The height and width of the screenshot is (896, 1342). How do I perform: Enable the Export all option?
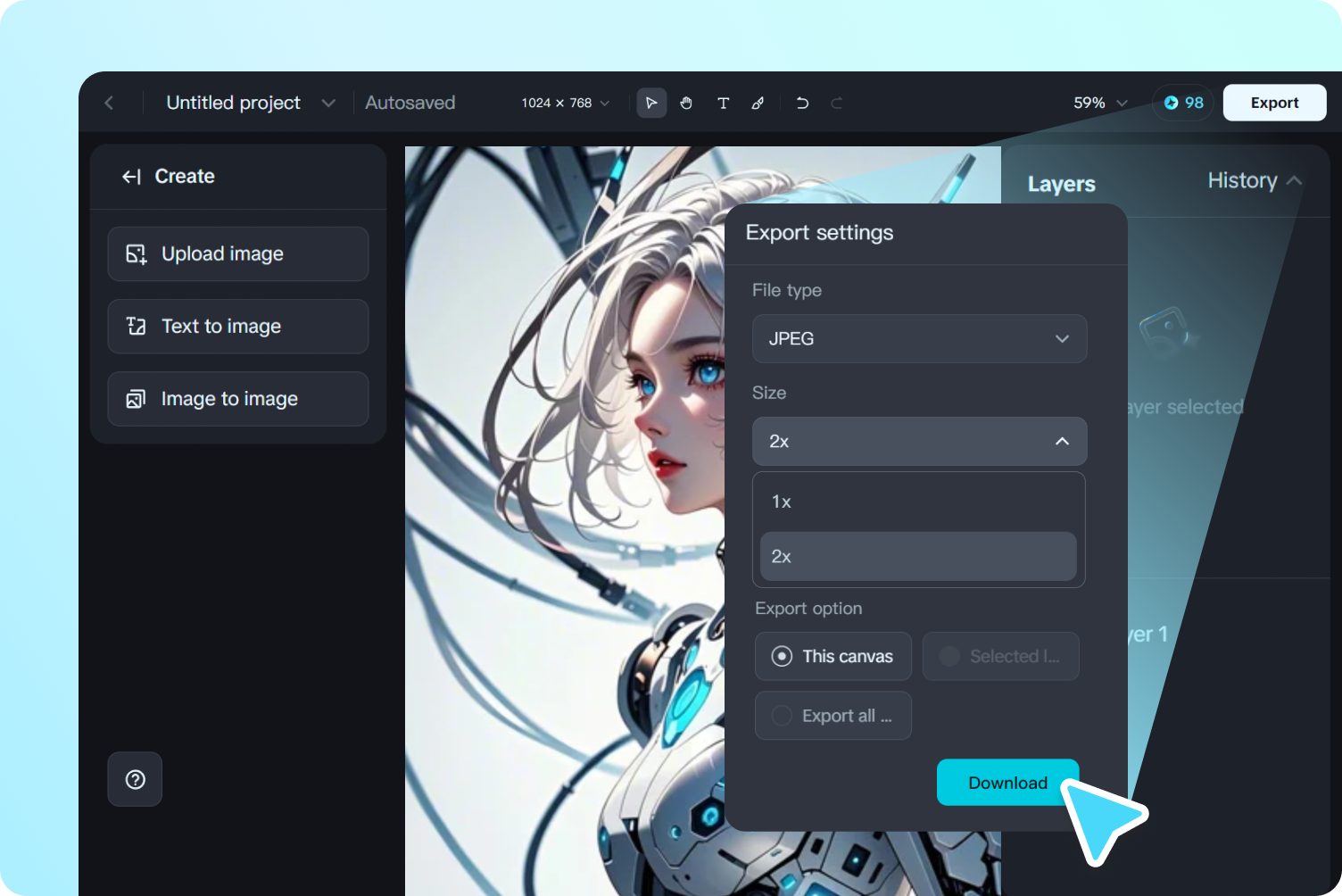click(833, 715)
